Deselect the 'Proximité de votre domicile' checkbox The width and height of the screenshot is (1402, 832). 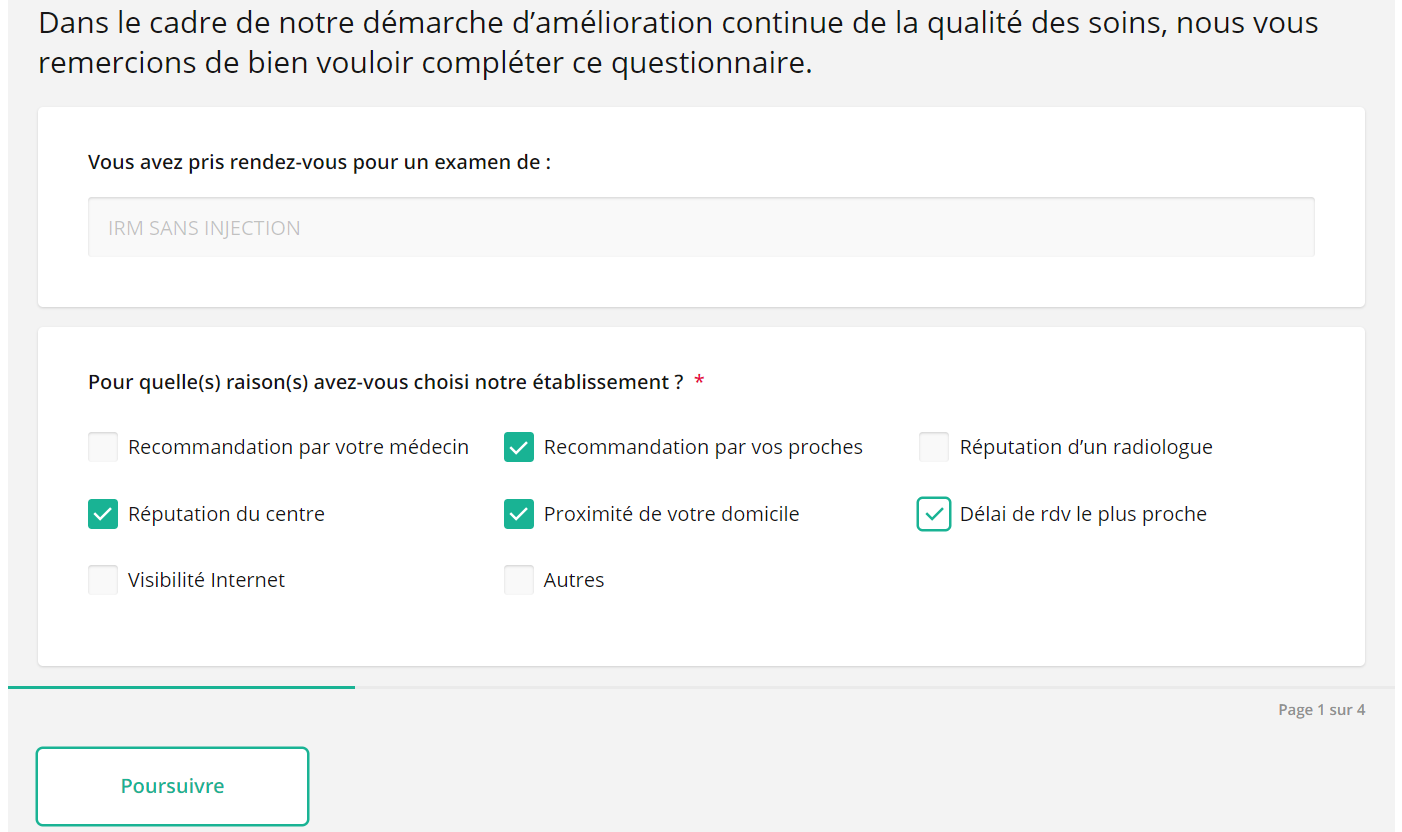tap(519, 514)
